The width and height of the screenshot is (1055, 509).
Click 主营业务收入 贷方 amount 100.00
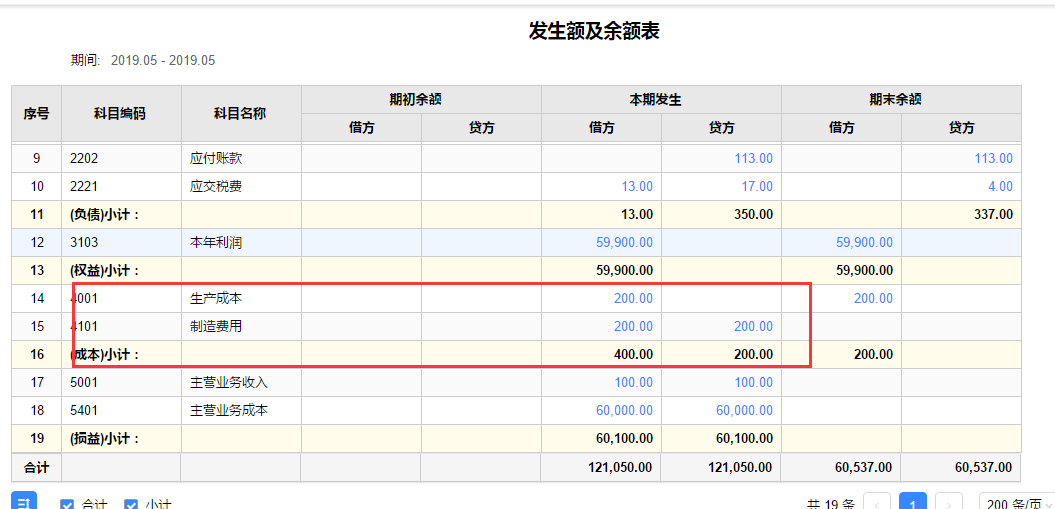tap(753, 383)
